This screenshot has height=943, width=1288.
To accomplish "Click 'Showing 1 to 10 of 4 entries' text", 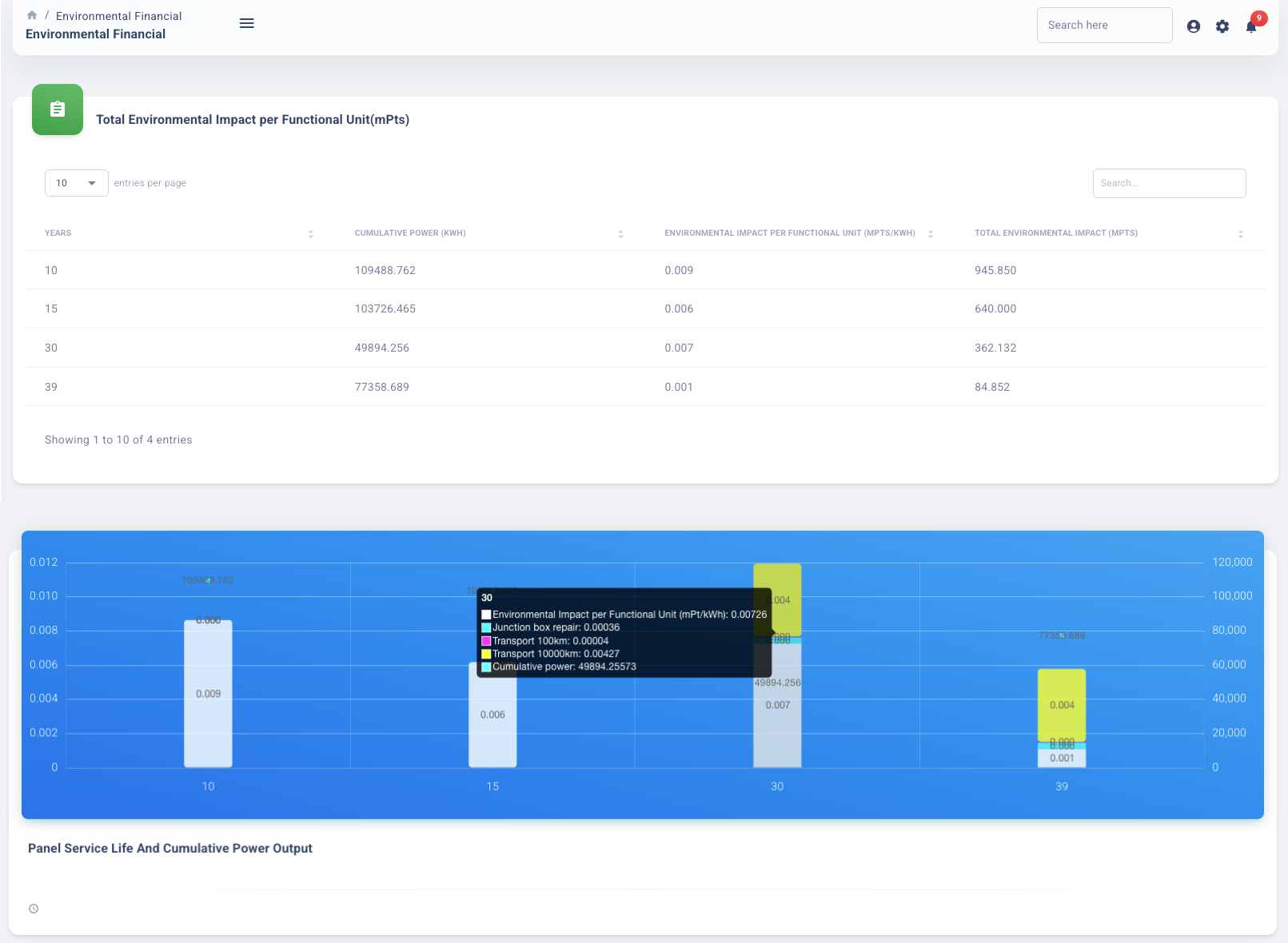I will pyautogui.click(x=118, y=440).
